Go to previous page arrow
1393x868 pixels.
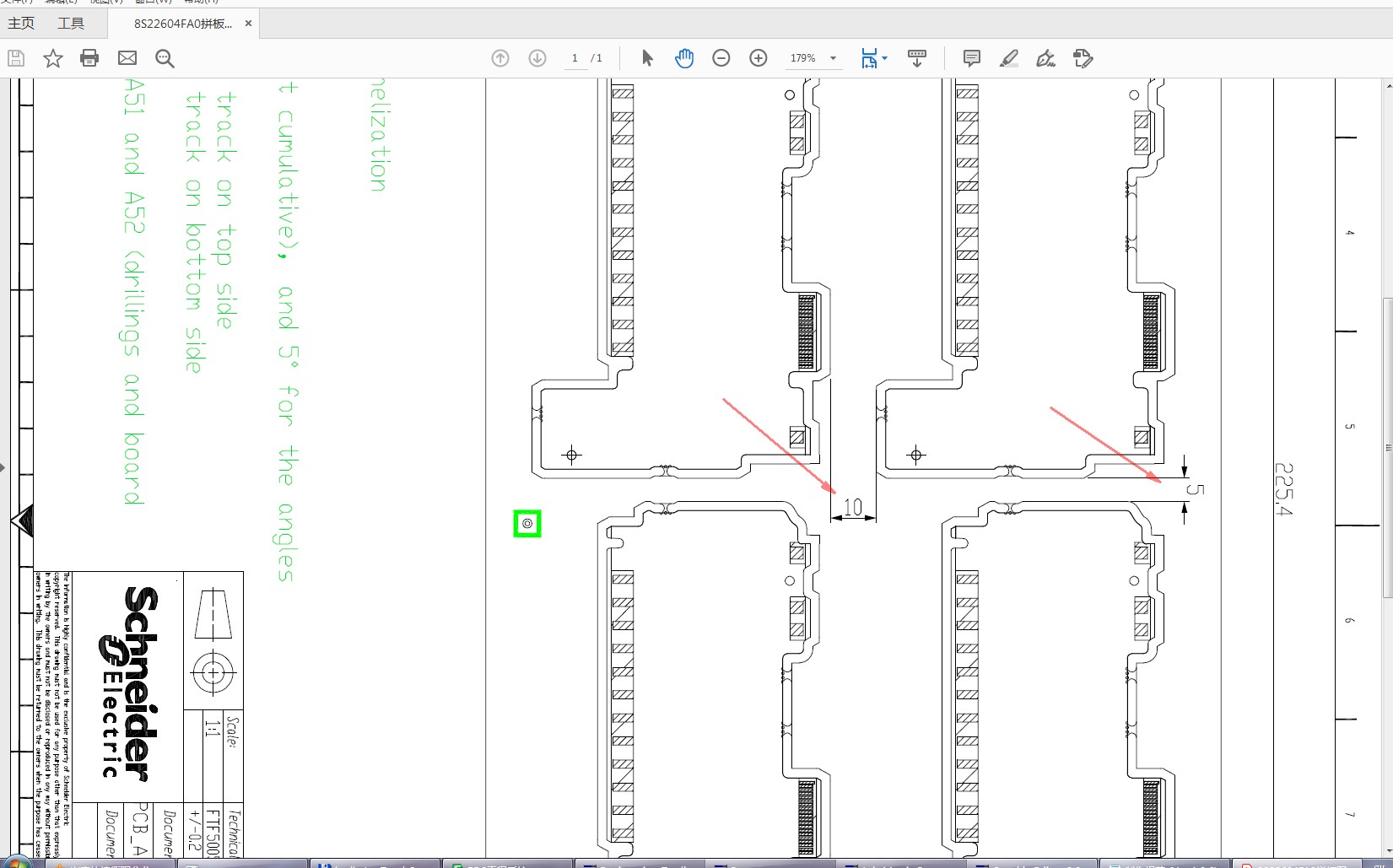(x=500, y=58)
